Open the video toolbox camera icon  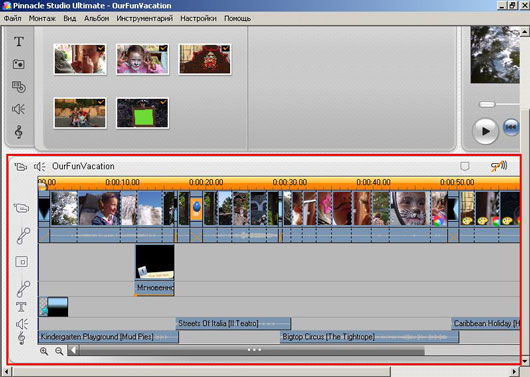tap(21, 166)
